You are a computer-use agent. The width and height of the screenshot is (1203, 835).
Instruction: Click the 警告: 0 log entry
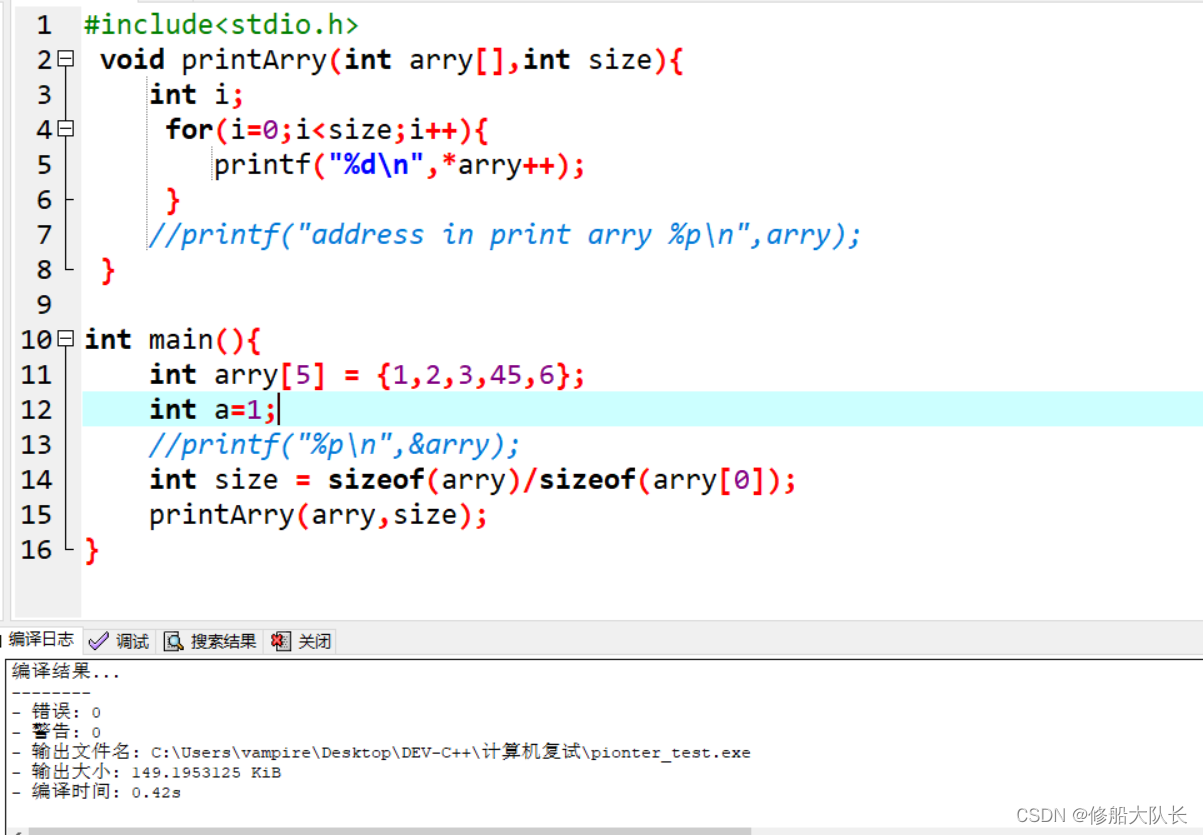tap(56, 732)
